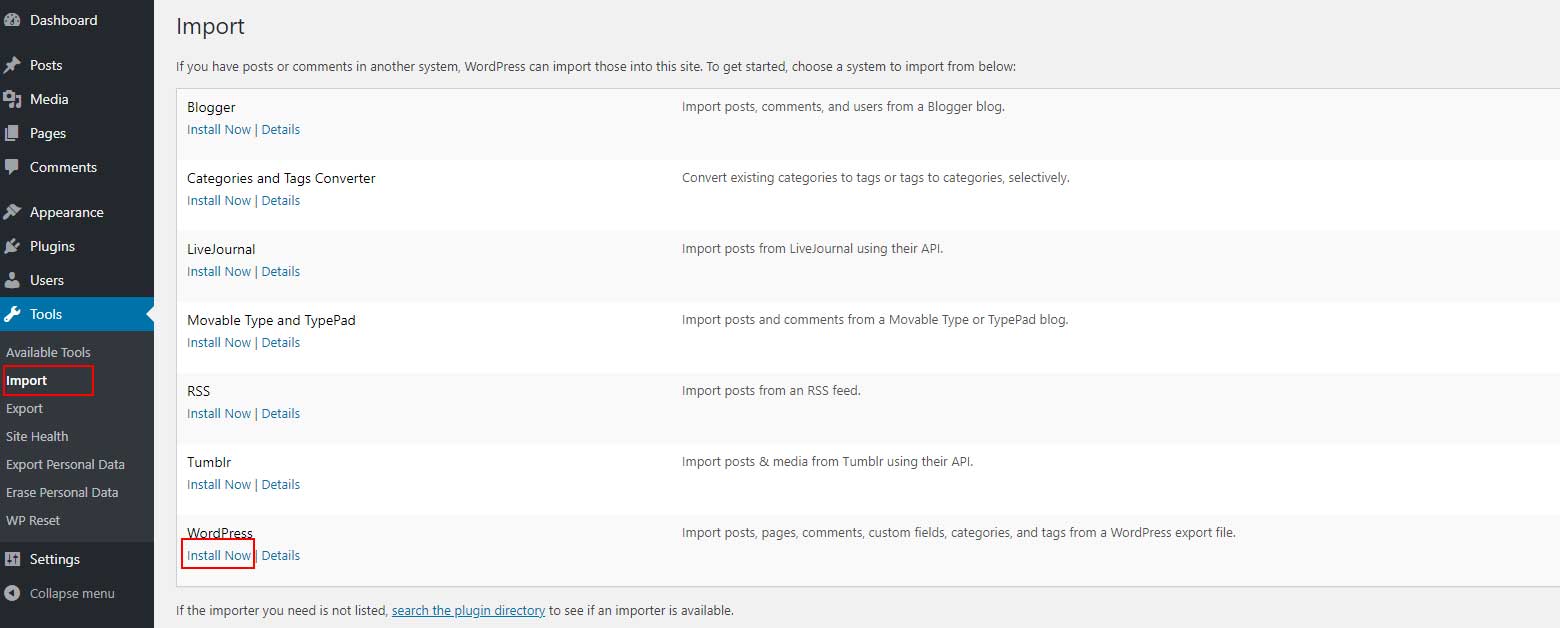Viewport: 1560px width, 628px height.
Task: Click the Media icon in sidebar
Action: click(x=12, y=99)
